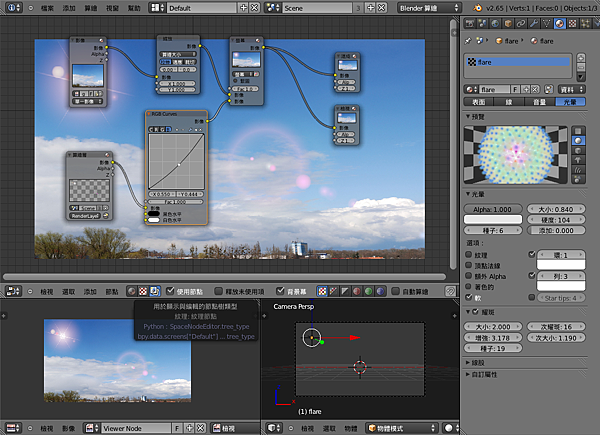
Task: Open the World properties globe icon
Action: [495, 24]
